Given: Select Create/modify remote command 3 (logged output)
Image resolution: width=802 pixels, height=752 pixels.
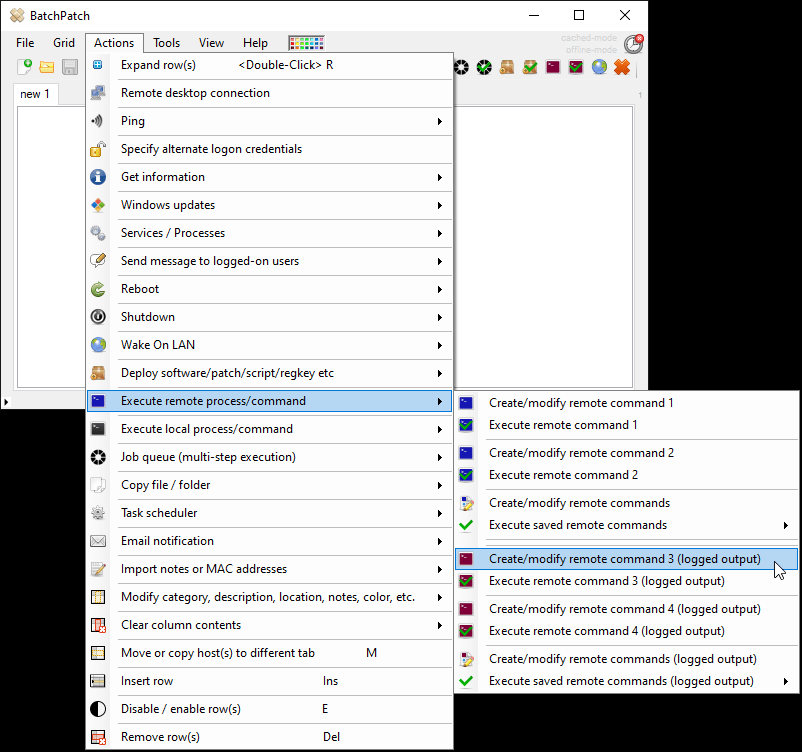Looking at the screenshot, I should point(626,559).
